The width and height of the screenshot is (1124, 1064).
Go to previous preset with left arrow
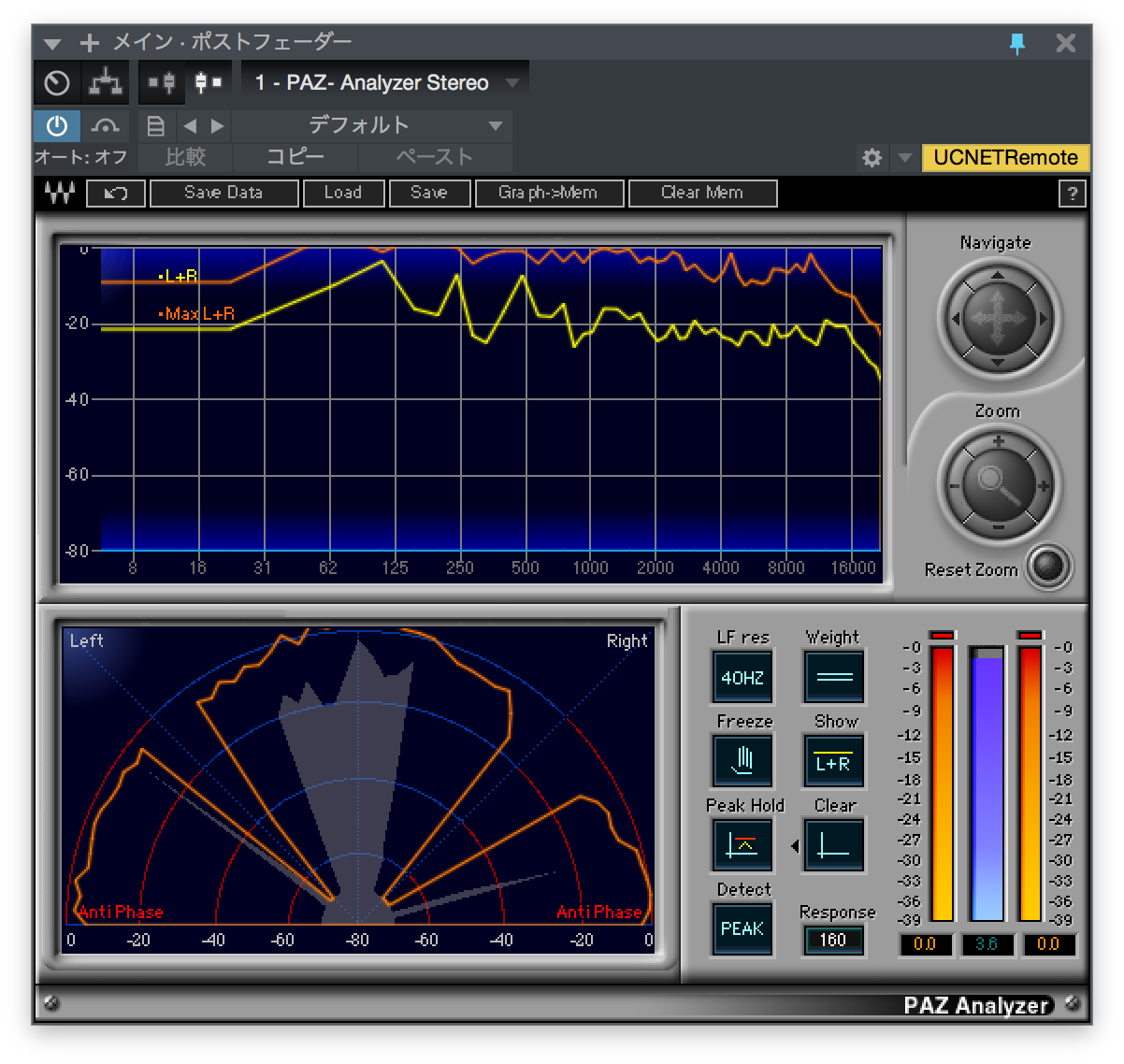click(x=190, y=125)
